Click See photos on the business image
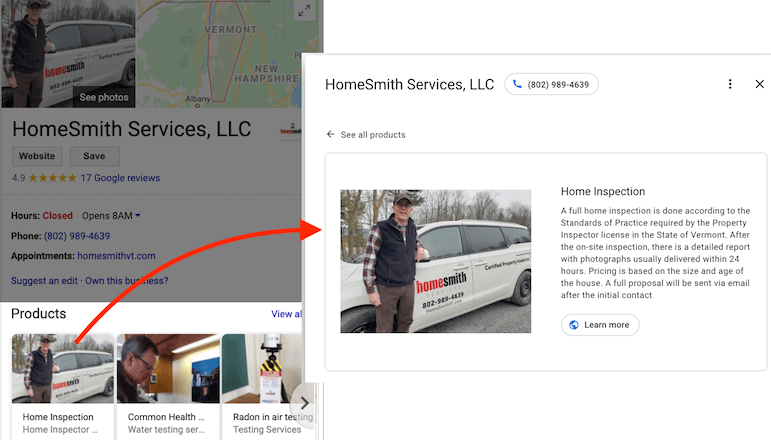Viewport: 771px width, 440px height. click(104, 97)
